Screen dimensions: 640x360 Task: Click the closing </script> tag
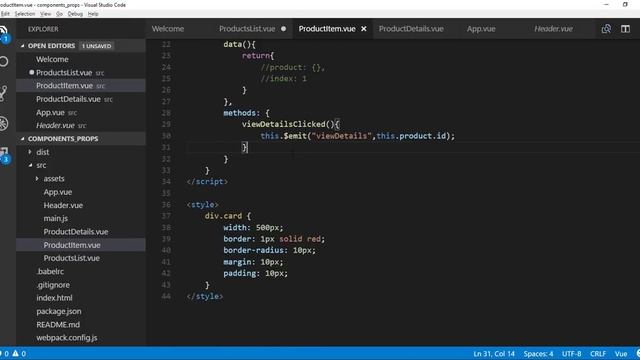[x=207, y=182]
